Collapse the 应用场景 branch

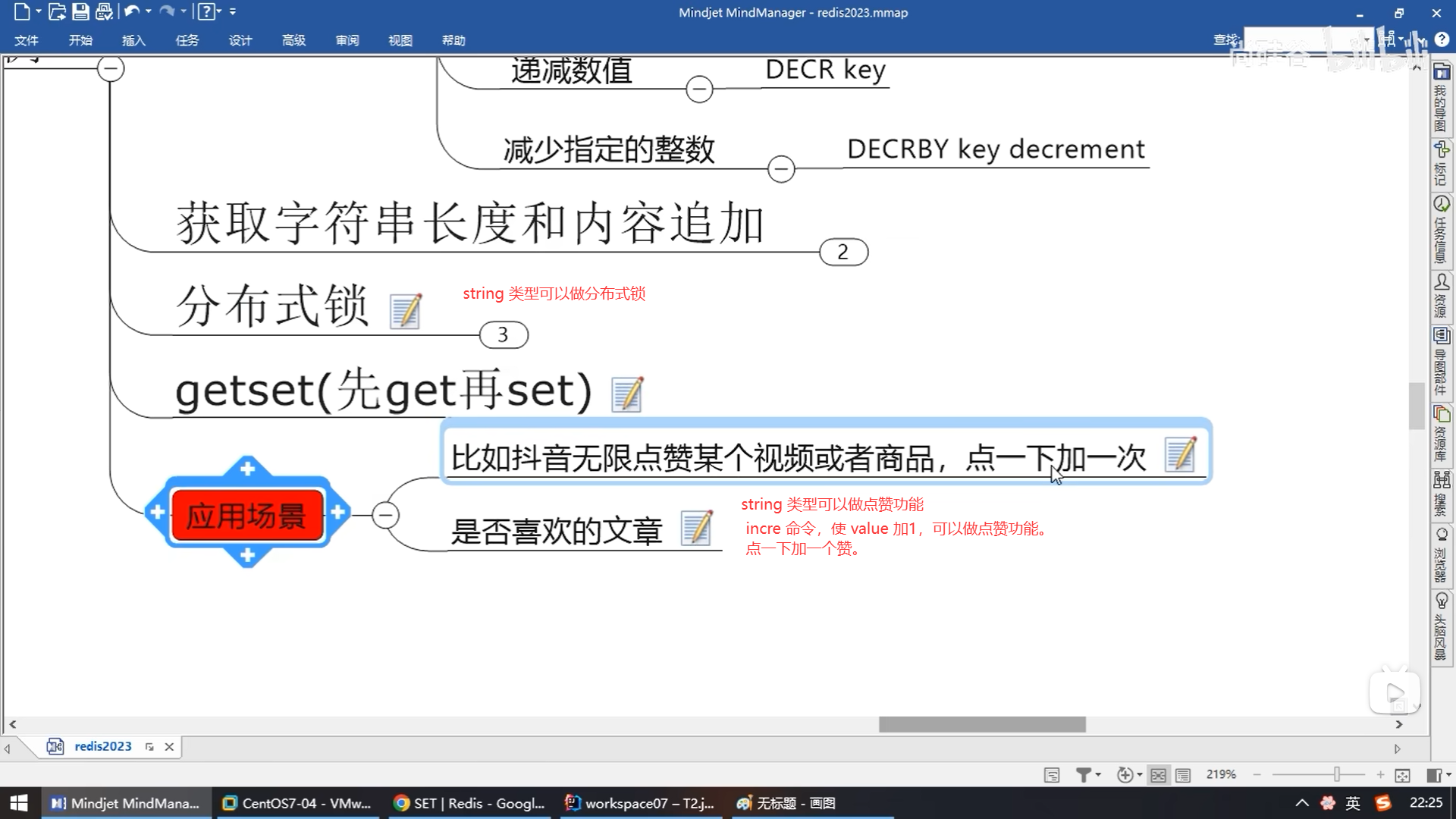[387, 515]
